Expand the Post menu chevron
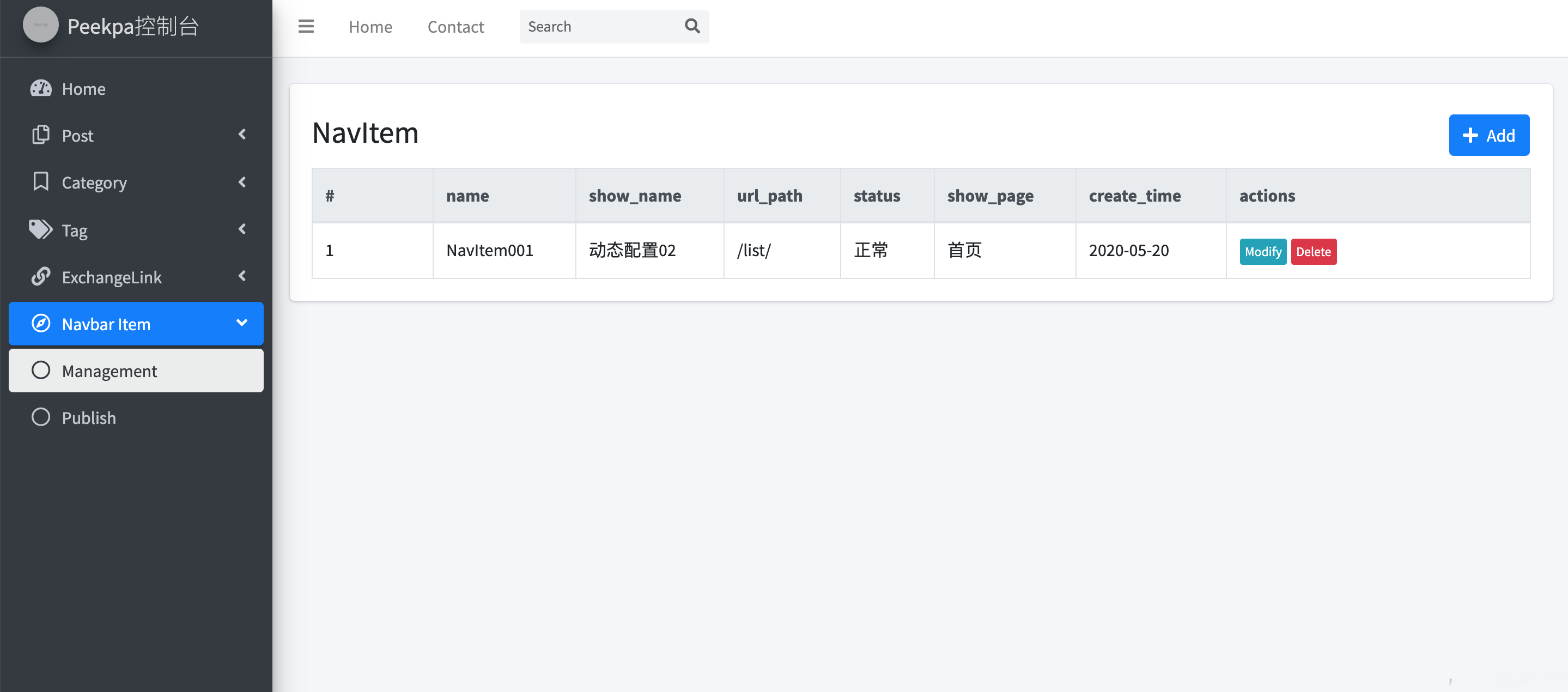1568x692 pixels. (242, 135)
